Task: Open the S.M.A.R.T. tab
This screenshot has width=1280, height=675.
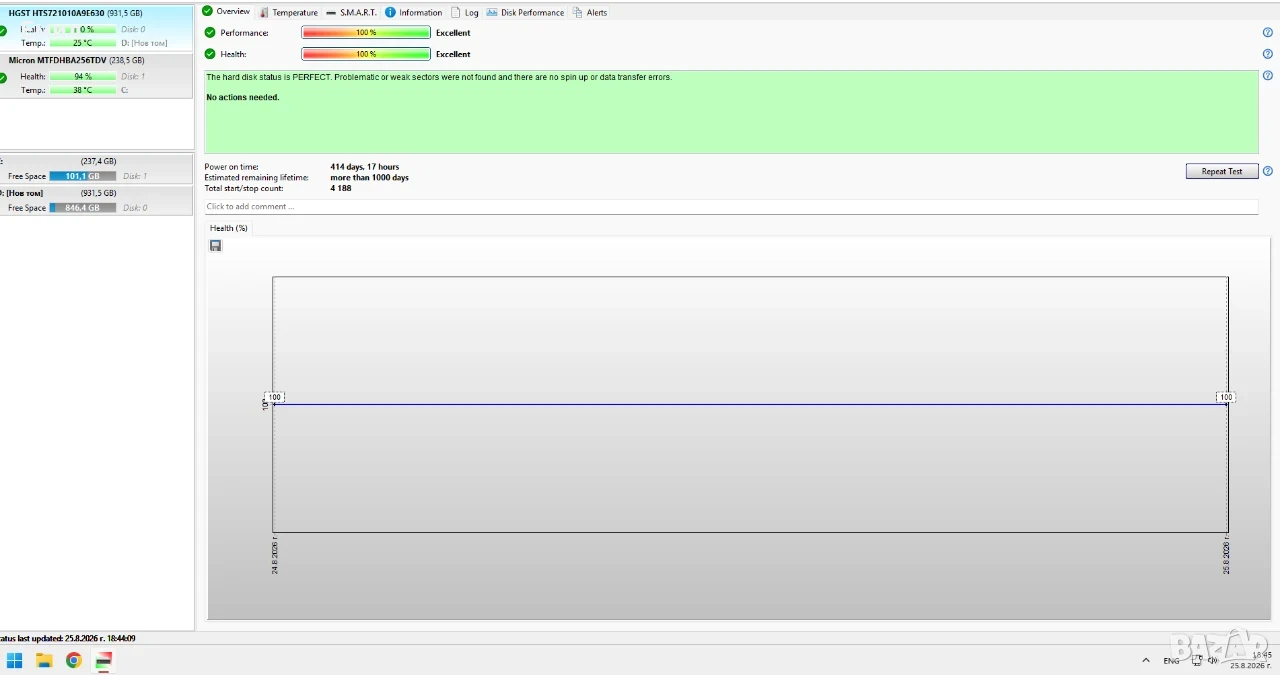Action: (351, 13)
